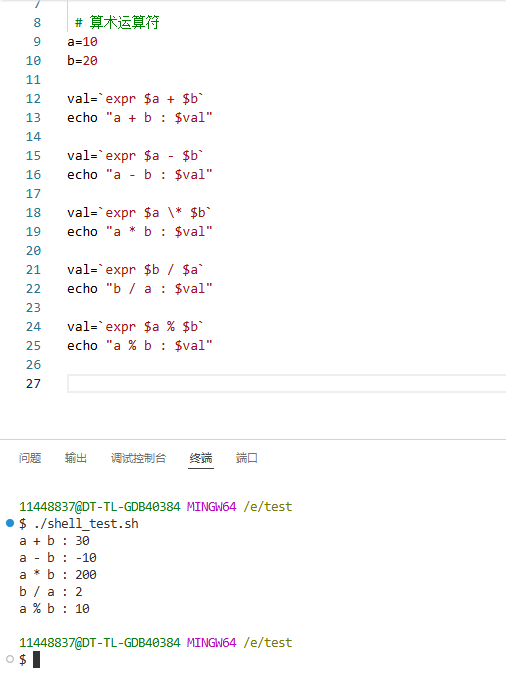Viewport: 506px width, 679px height.
Task: Click the blue command status dot beside ./shell_test.sh
Action: tap(10, 523)
